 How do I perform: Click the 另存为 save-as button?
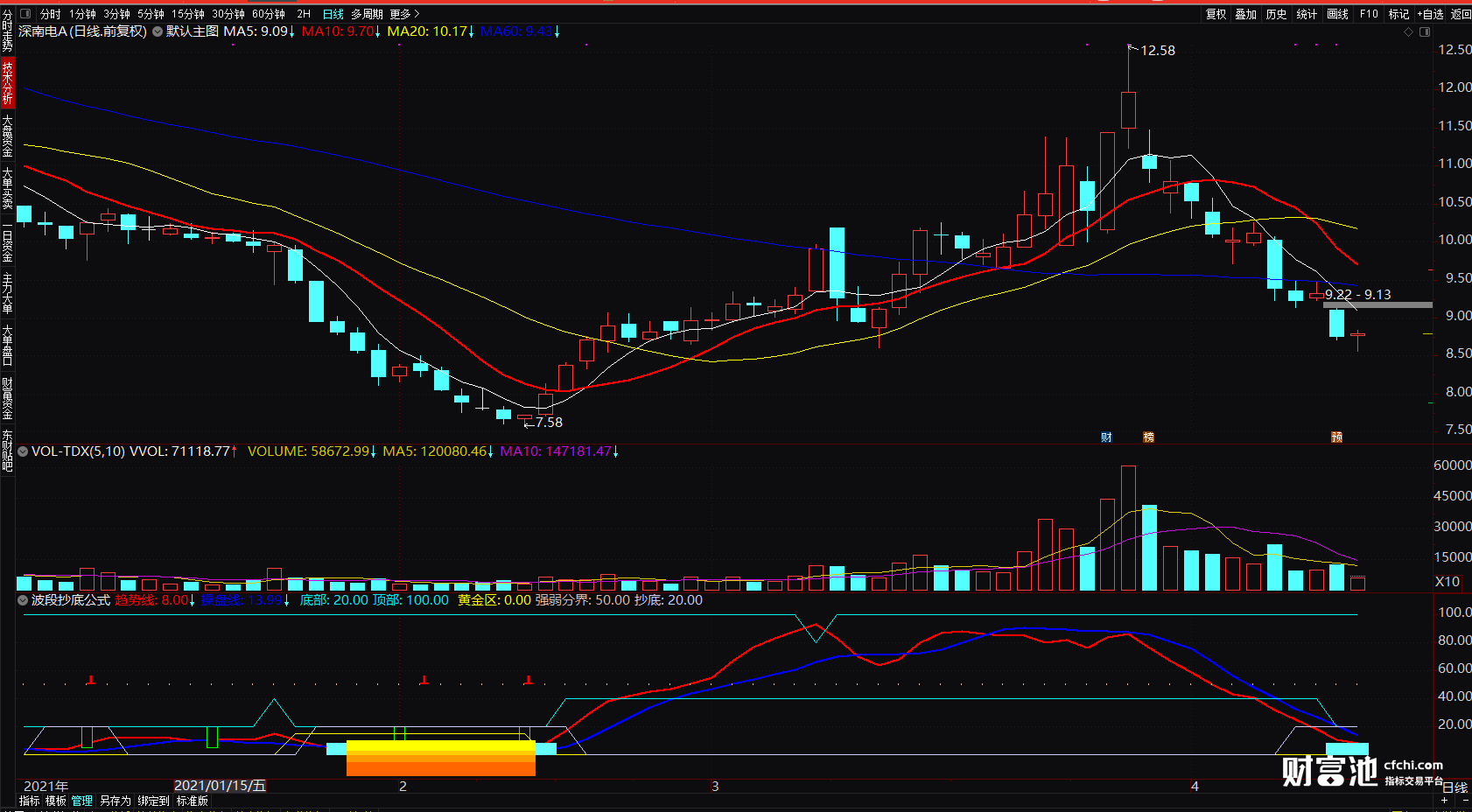click(x=115, y=801)
